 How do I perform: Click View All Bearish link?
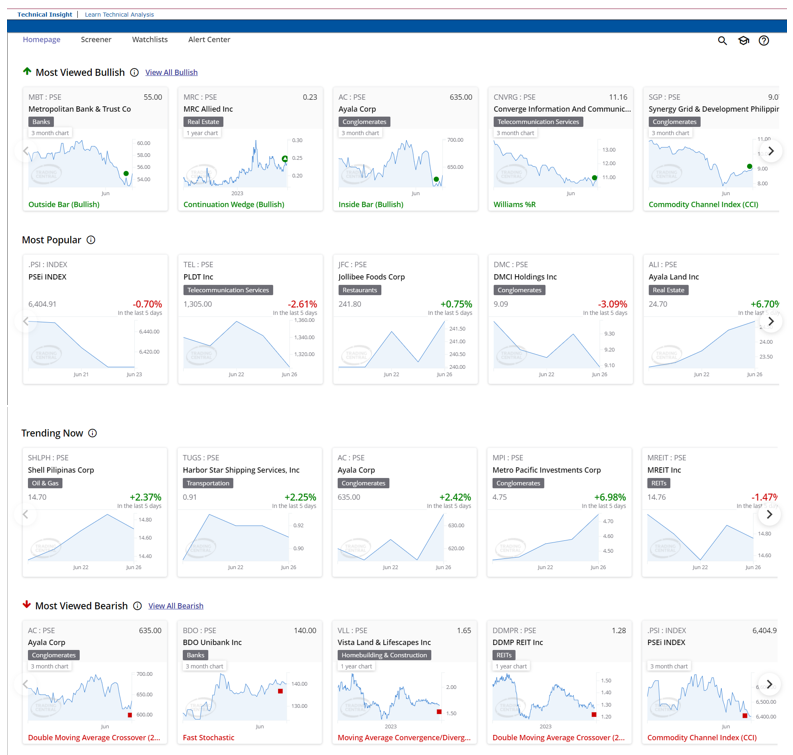pos(176,606)
